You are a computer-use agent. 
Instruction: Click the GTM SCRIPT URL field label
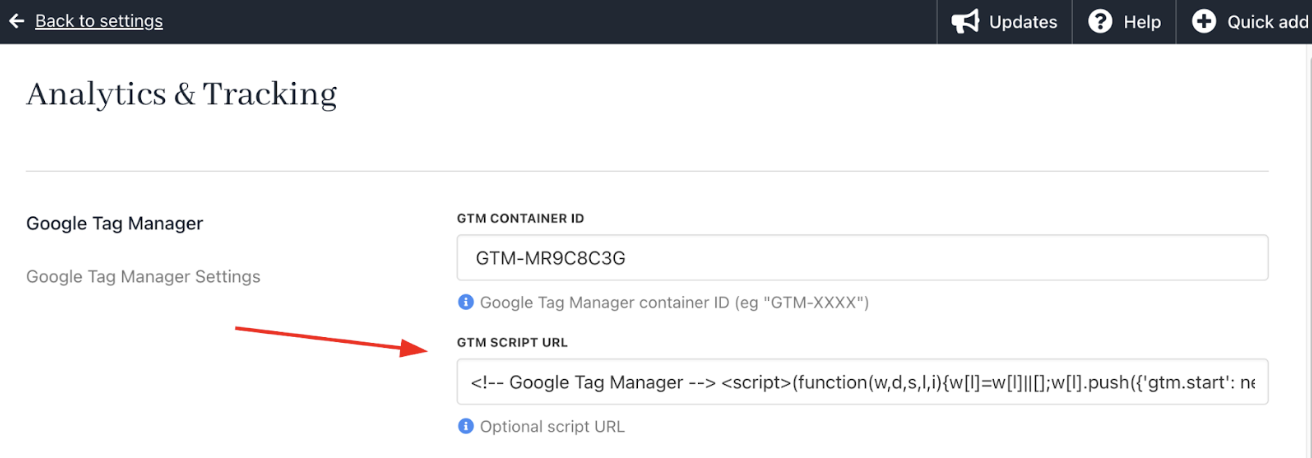pos(512,342)
